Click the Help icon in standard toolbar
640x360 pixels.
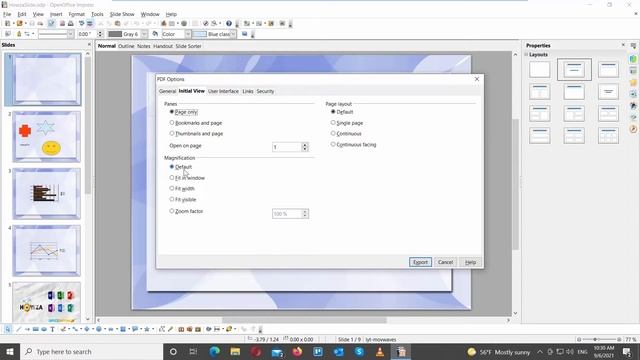point(229,24)
